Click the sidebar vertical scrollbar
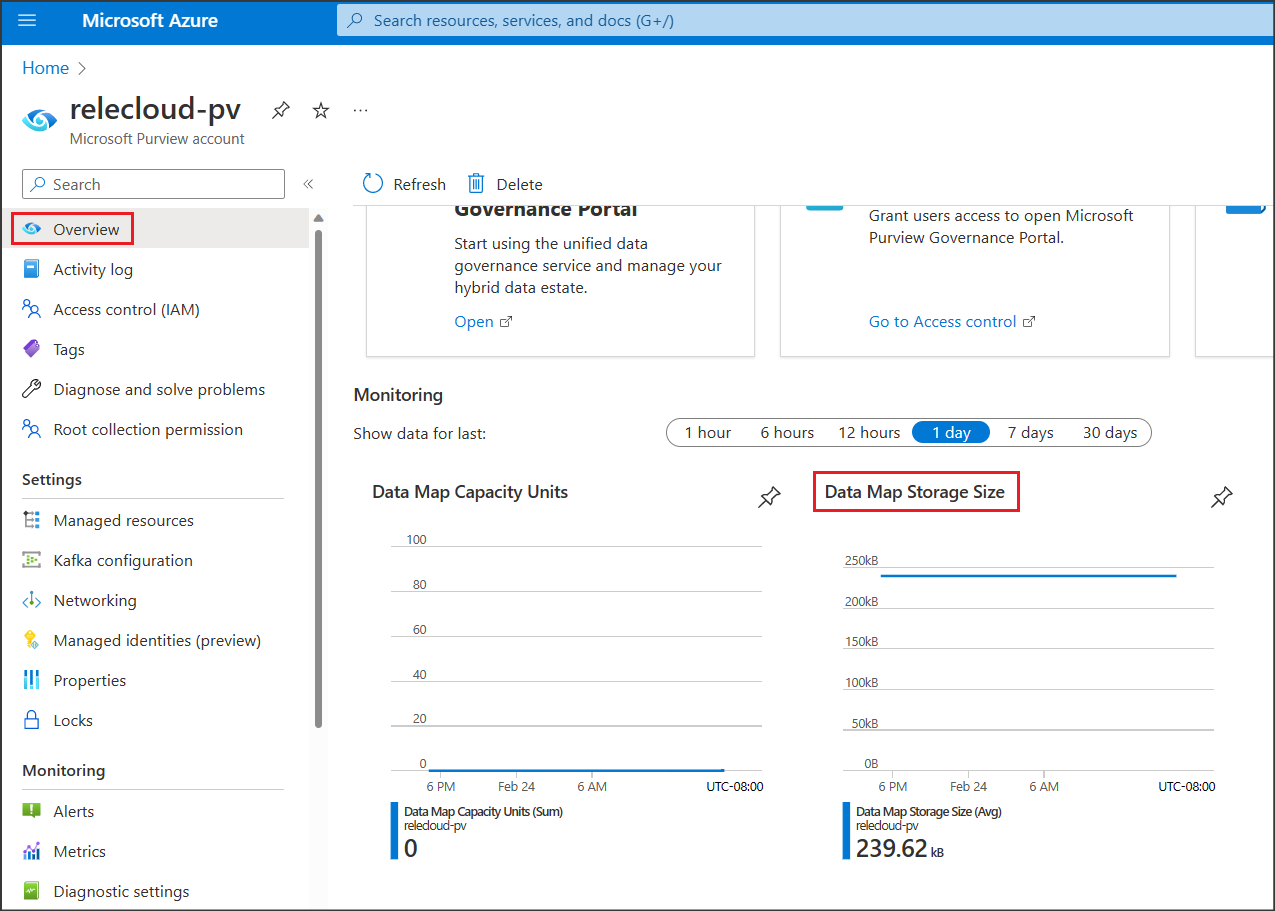 click(318, 478)
